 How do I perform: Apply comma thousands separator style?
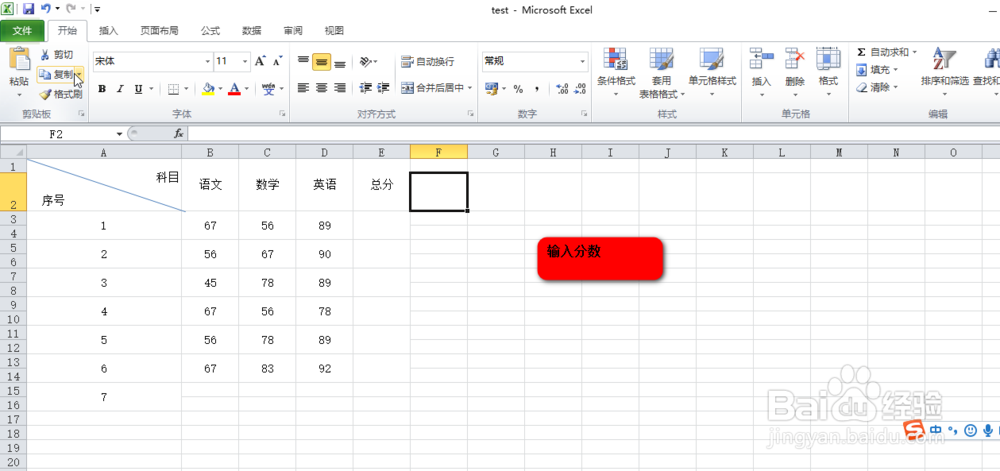[x=536, y=89]
